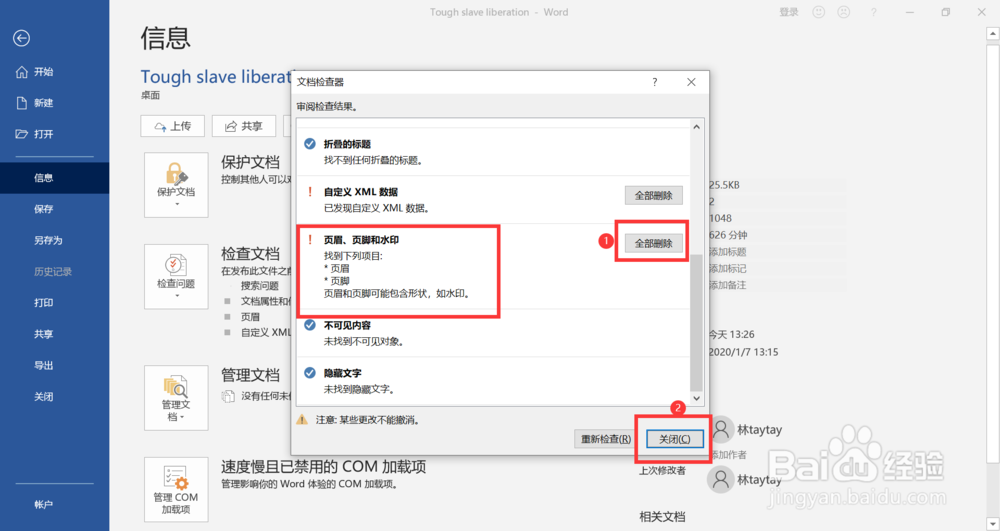Click the help question mark in the dialog
Image resolution: width=1000 pixels, height=531 pixels.
pos(654,82)
